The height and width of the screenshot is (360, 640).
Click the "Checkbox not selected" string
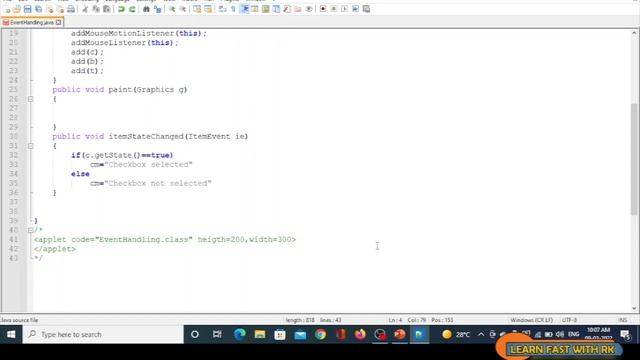(158, 183)
